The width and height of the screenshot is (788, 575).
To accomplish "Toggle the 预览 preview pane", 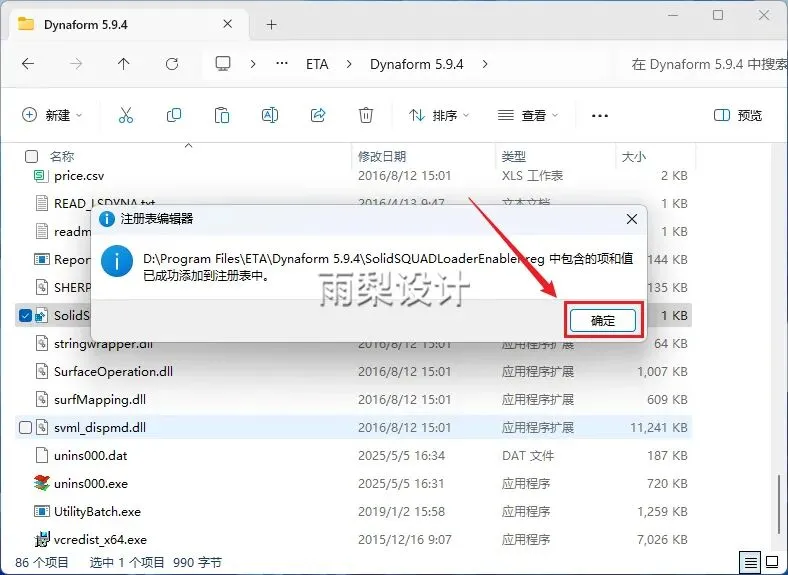I will click(x=738, y=115).
